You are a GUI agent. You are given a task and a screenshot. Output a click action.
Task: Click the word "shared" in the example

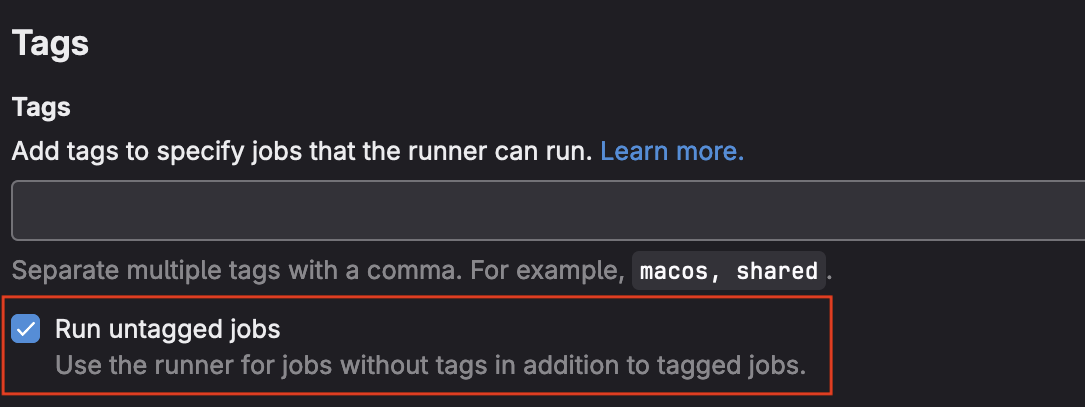(x=777, y=271)
